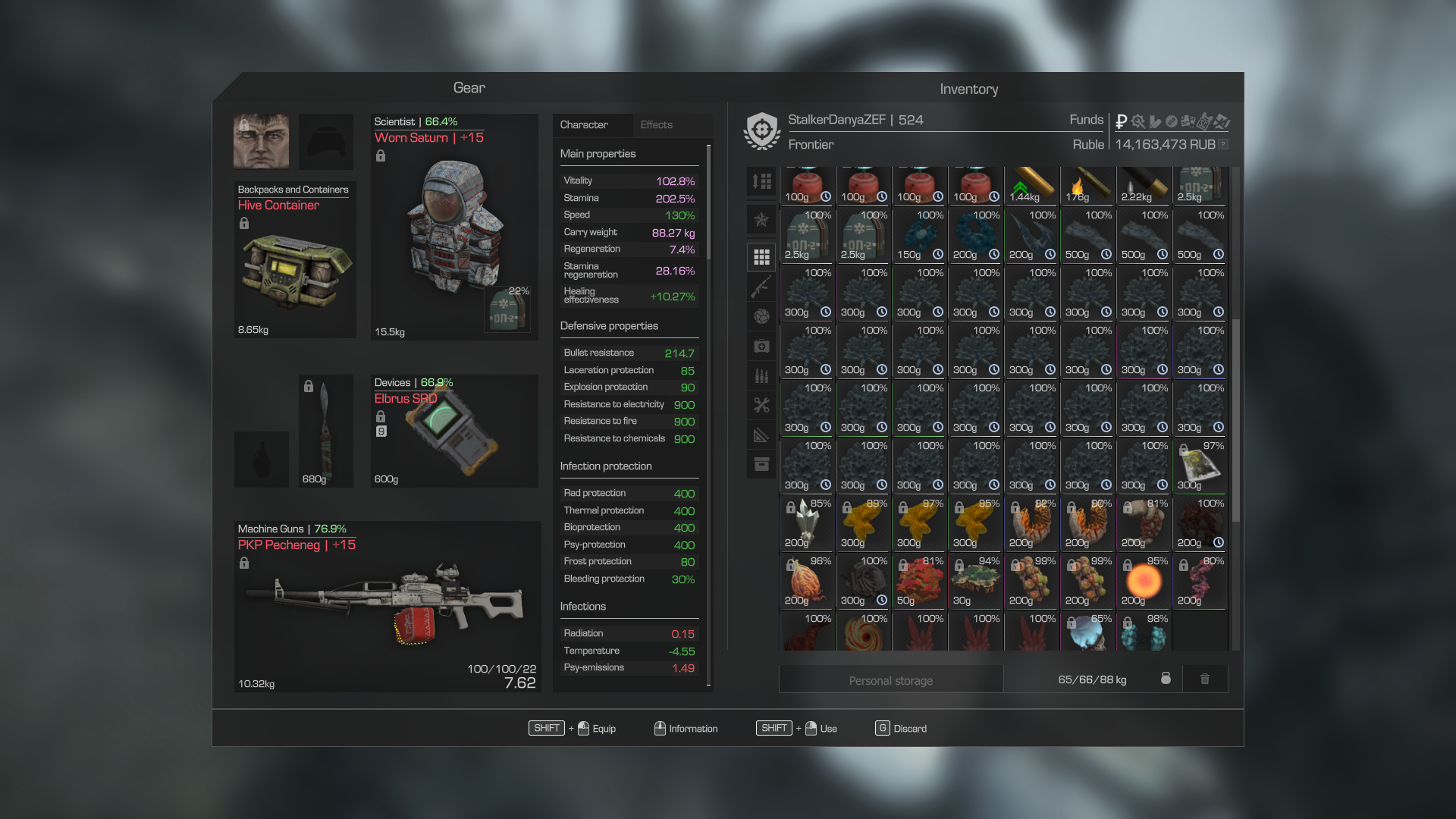
Task: Filter inventory by set-square ruler icon
Action: click(x=761, y=435)
